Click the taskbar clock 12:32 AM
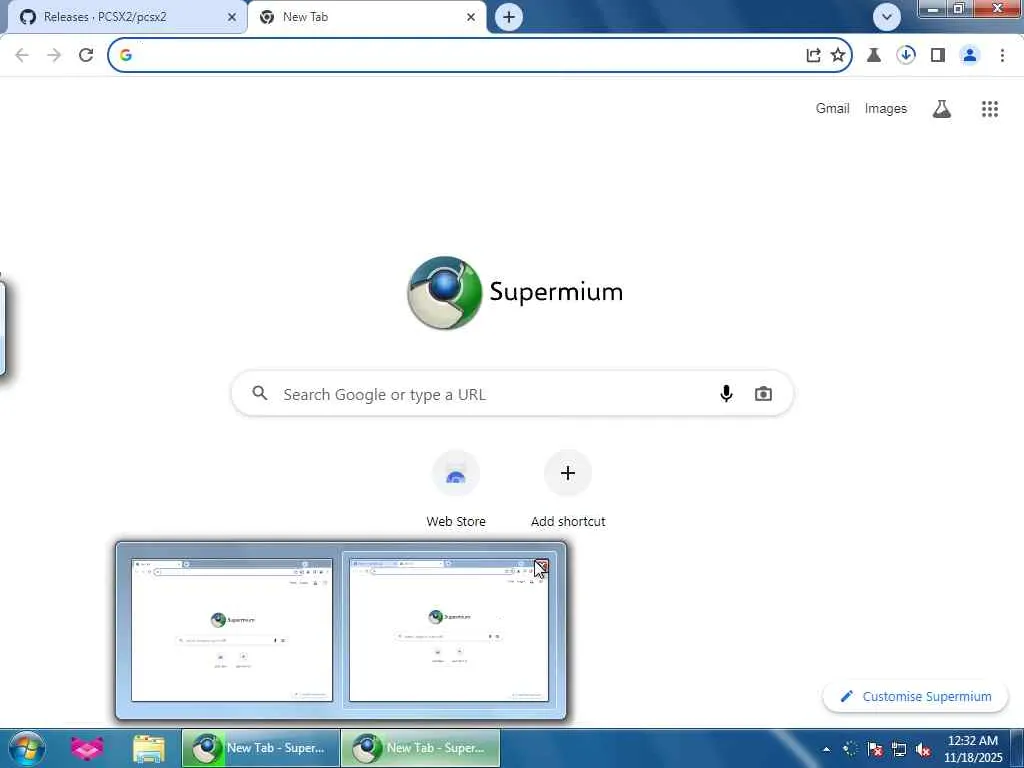 pyautogui.click(x=972, y=749)
